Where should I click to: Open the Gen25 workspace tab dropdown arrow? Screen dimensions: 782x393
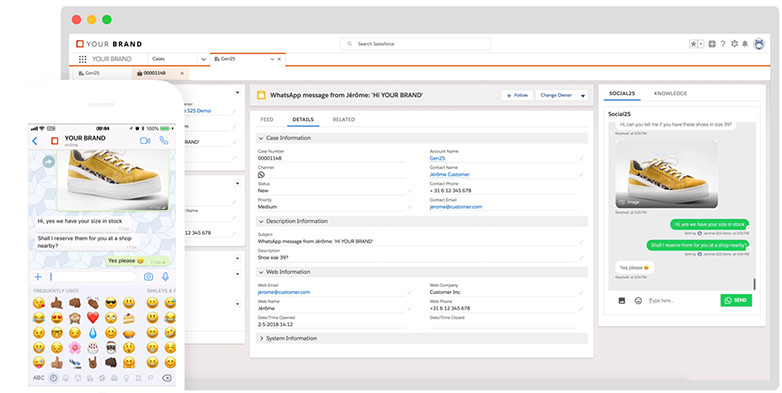click(272, 59)
